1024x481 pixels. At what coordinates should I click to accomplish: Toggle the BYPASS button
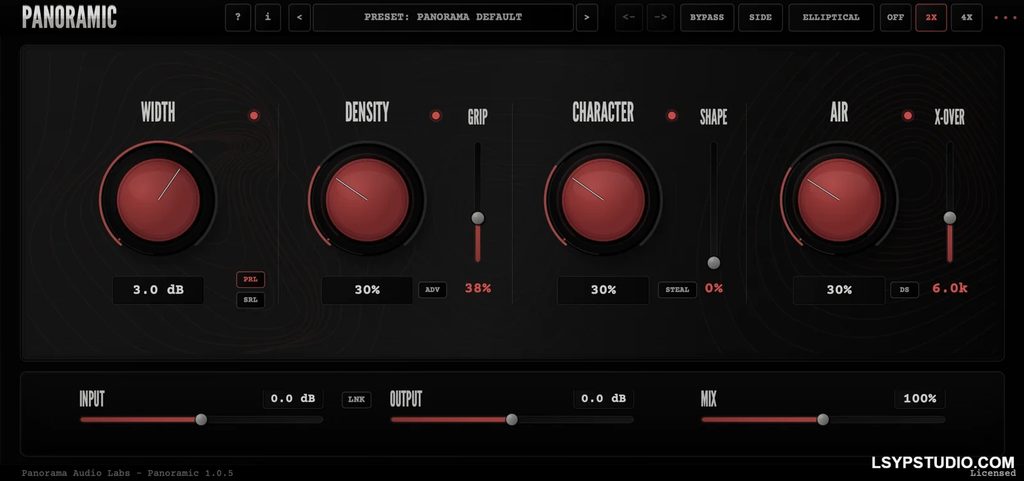[x=707, y=18]
